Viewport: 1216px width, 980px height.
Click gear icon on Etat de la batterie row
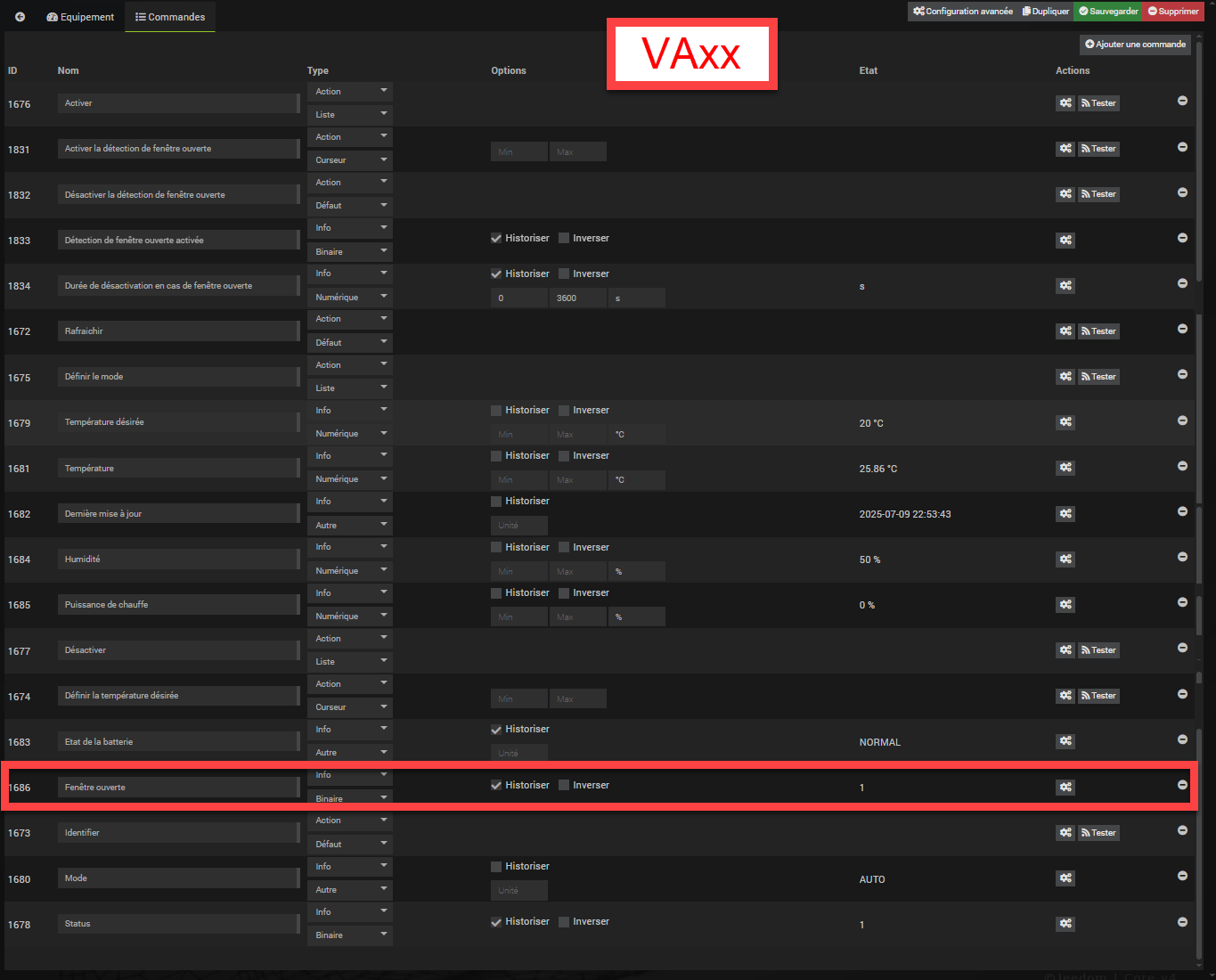coord(1065,741)
